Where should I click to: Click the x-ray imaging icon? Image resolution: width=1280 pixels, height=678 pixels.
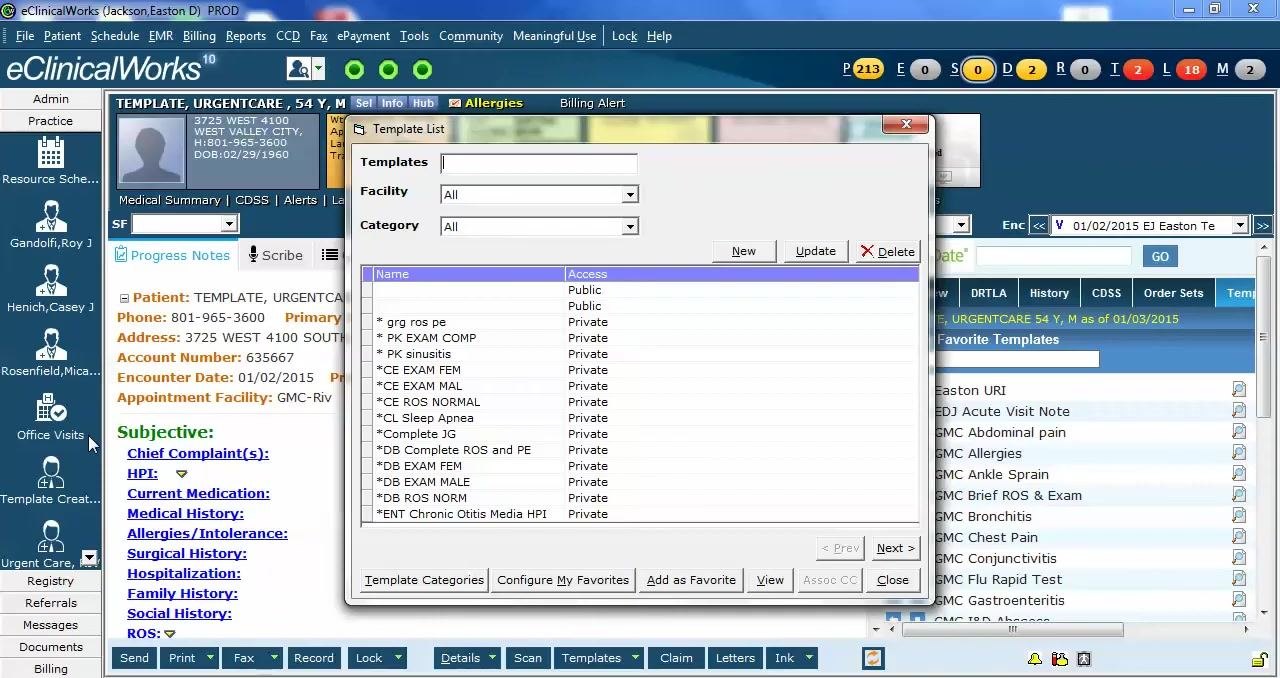(1084, 659)
